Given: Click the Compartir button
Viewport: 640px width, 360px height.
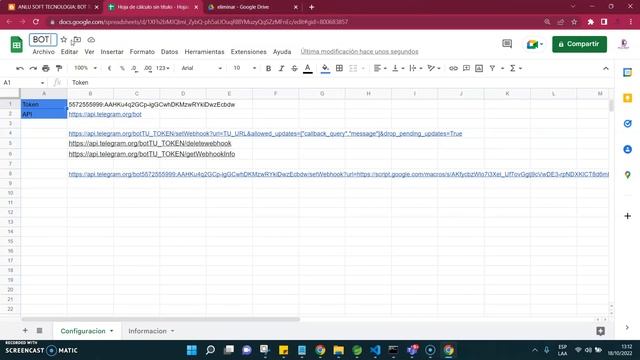Looking at the screenshot, I should (579, 44).
